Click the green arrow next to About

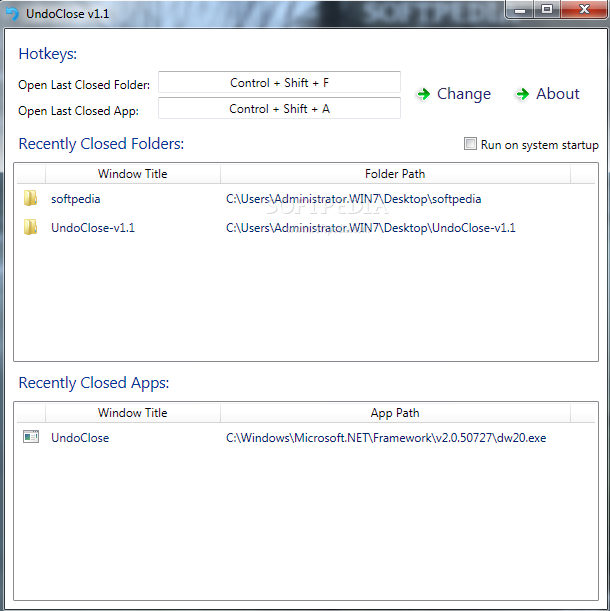click(523, 94)
